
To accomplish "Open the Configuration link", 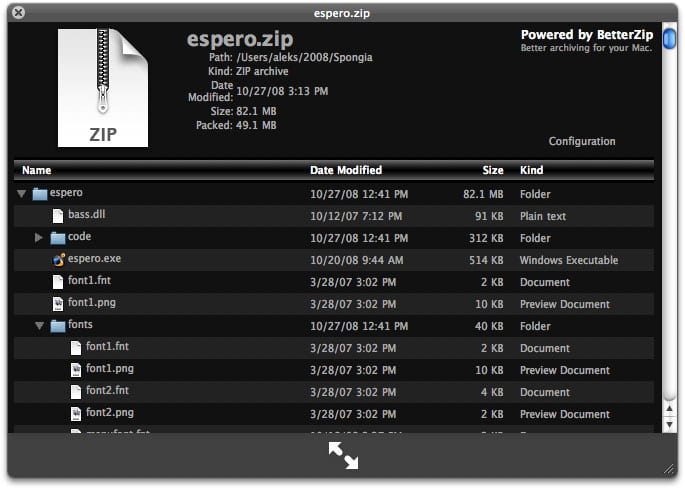I will point(582,141).
